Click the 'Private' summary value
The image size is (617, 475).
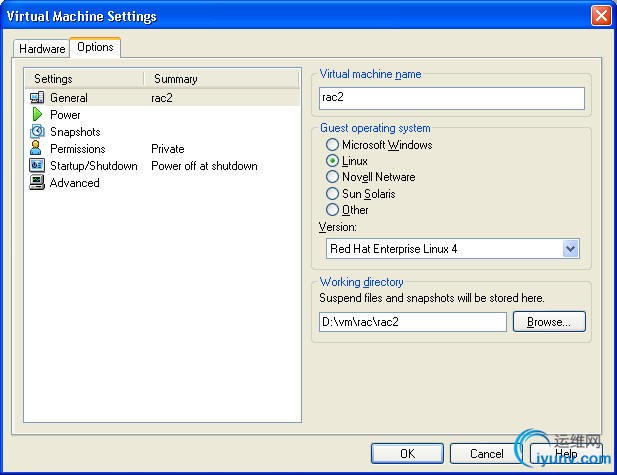(x=168, y=149)
